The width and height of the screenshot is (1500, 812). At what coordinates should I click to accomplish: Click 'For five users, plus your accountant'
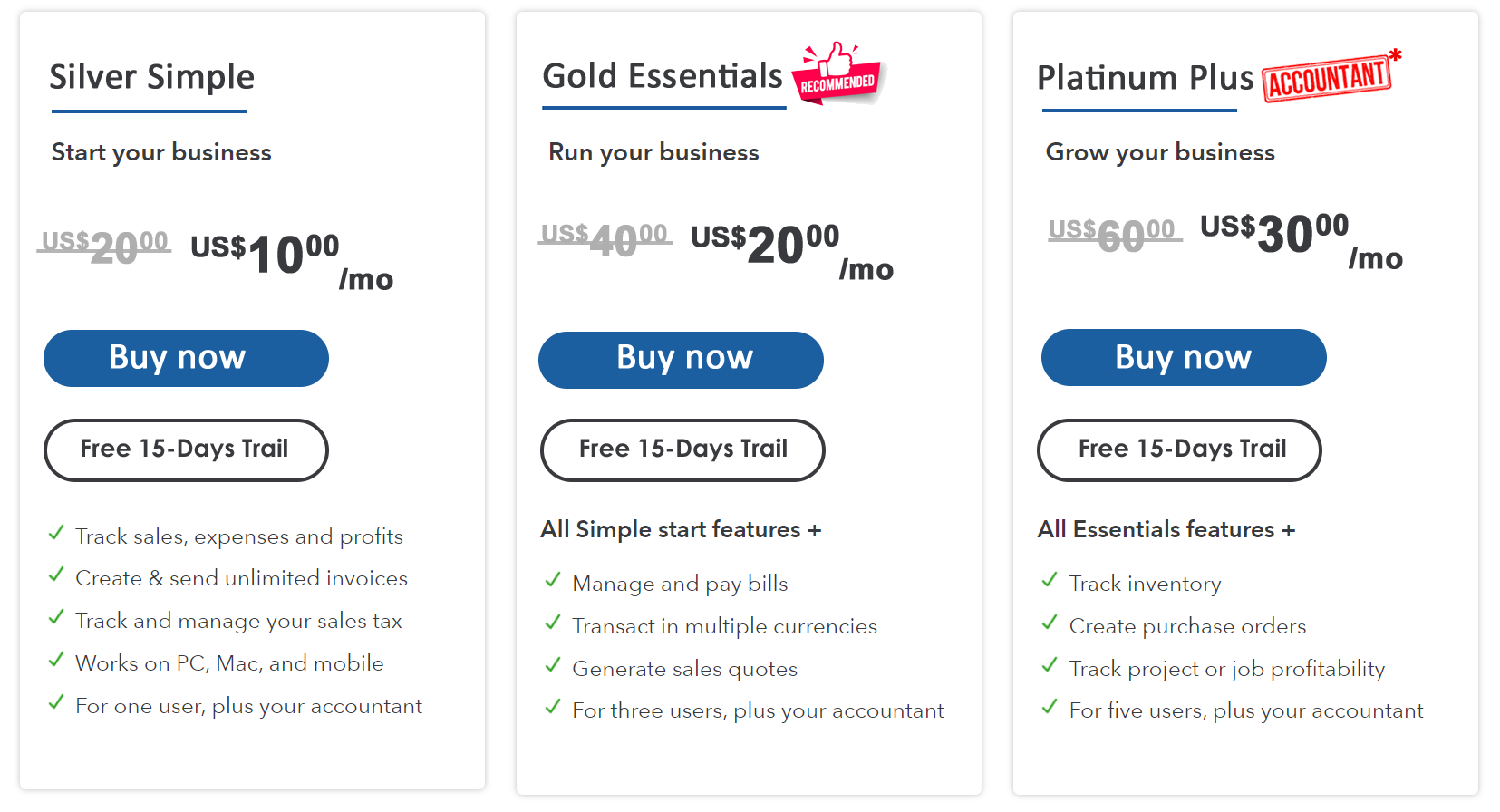(1246, 710)
